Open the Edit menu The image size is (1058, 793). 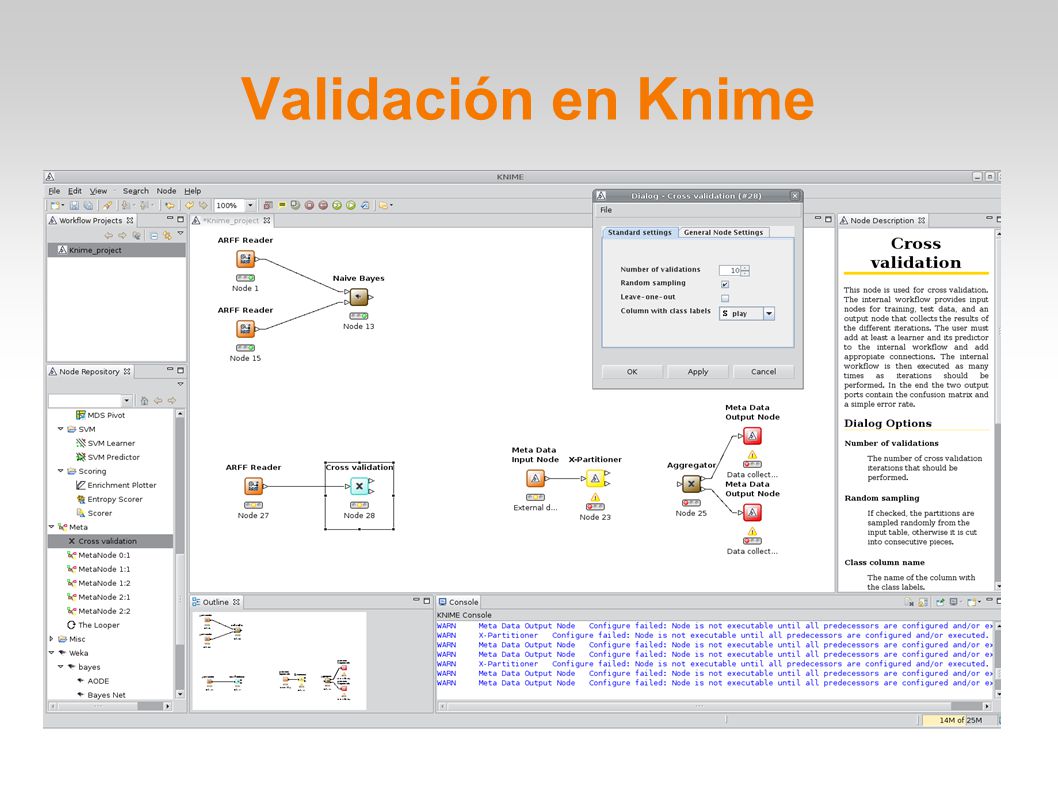tap(75, 191)
